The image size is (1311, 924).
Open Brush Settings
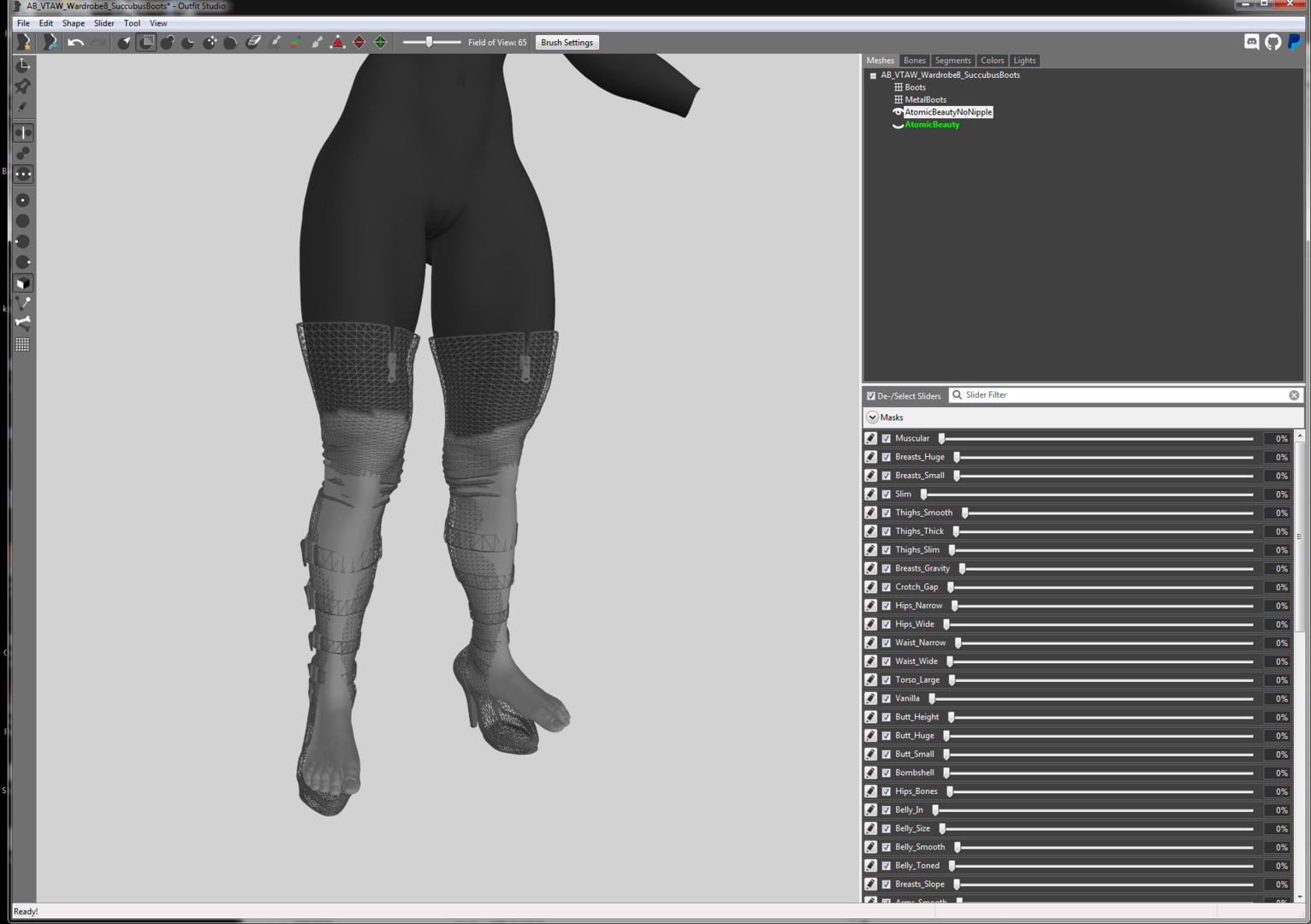(567, 42)
